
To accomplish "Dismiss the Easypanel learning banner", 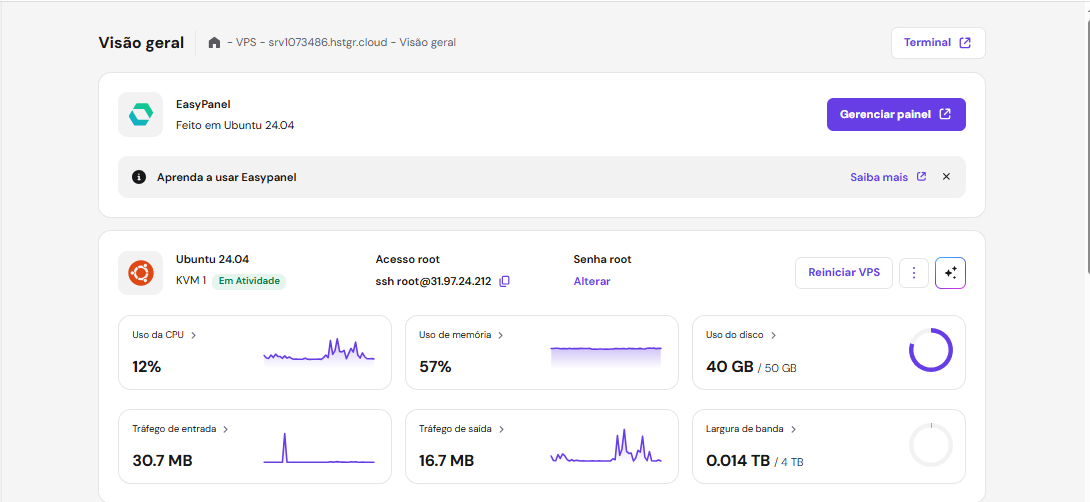I will pyautogui.click(x=946, y=177).
